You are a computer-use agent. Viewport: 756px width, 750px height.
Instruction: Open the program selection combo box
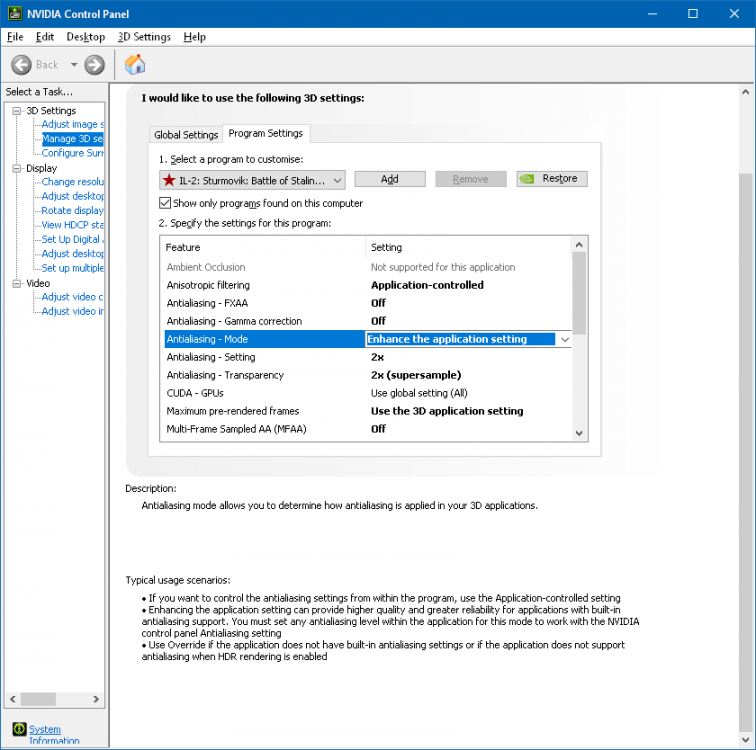coord(253,179)
